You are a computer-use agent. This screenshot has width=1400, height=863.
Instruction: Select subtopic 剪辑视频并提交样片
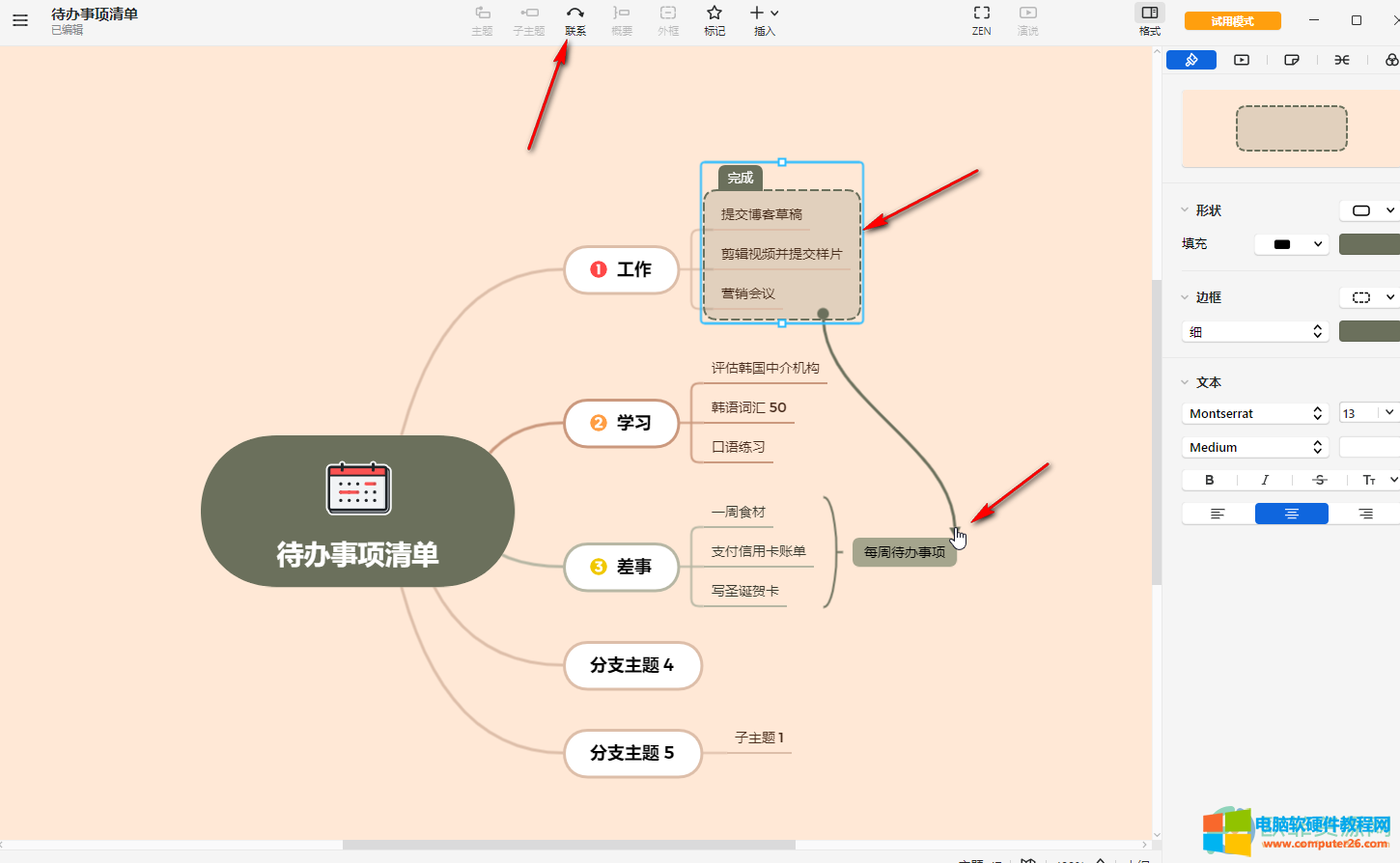782,254
